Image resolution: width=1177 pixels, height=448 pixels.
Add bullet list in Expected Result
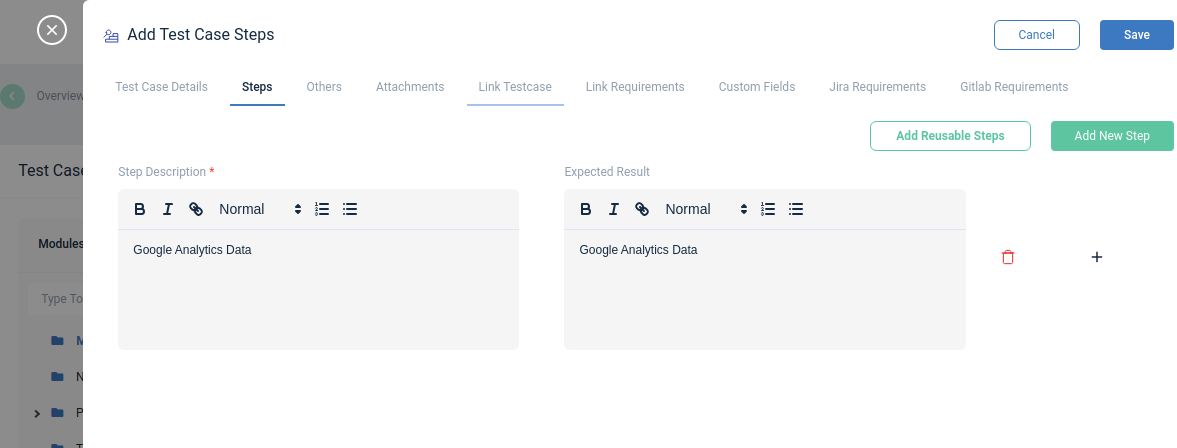point(796,209)
